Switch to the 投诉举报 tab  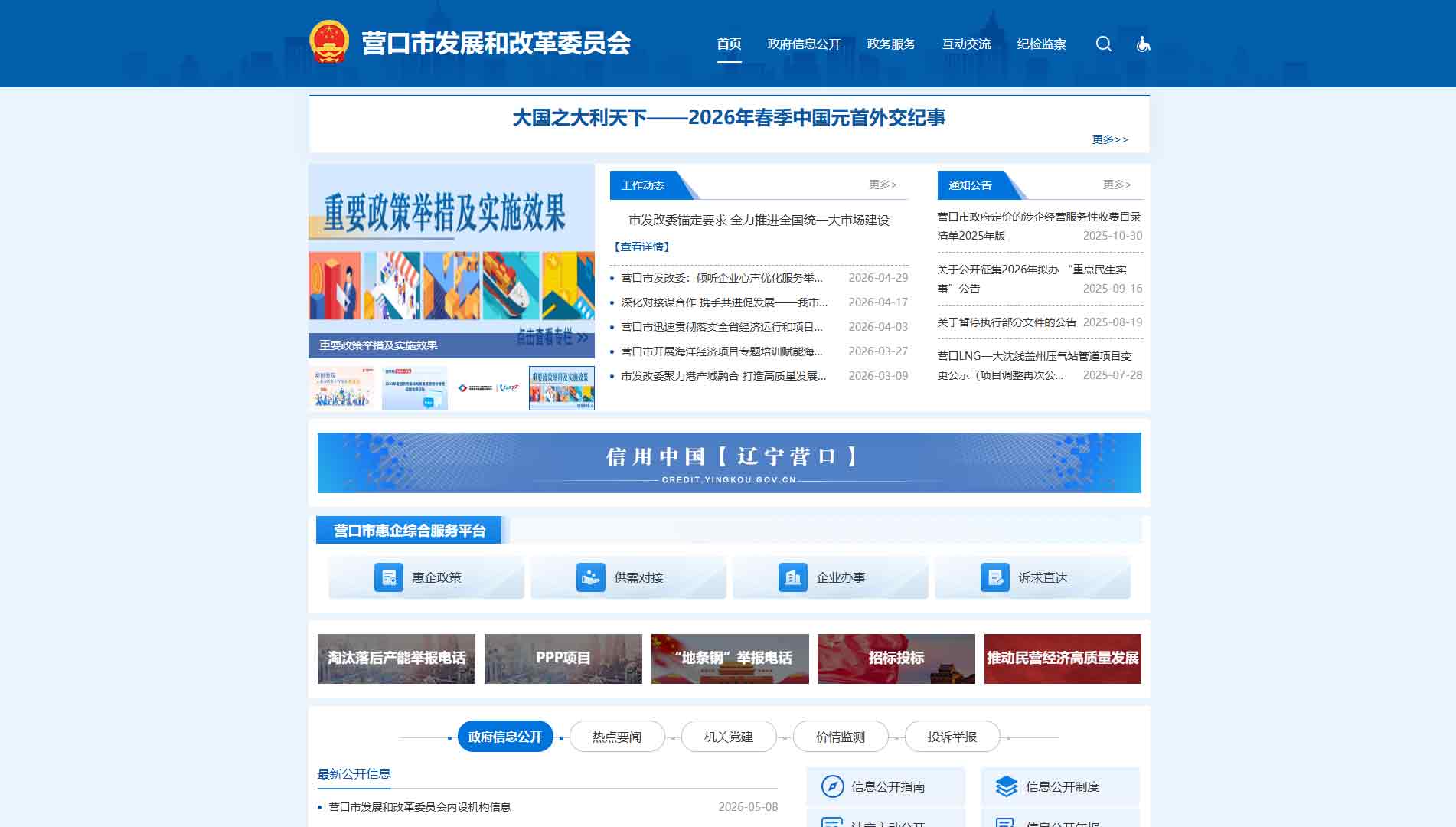click(952, 737)
